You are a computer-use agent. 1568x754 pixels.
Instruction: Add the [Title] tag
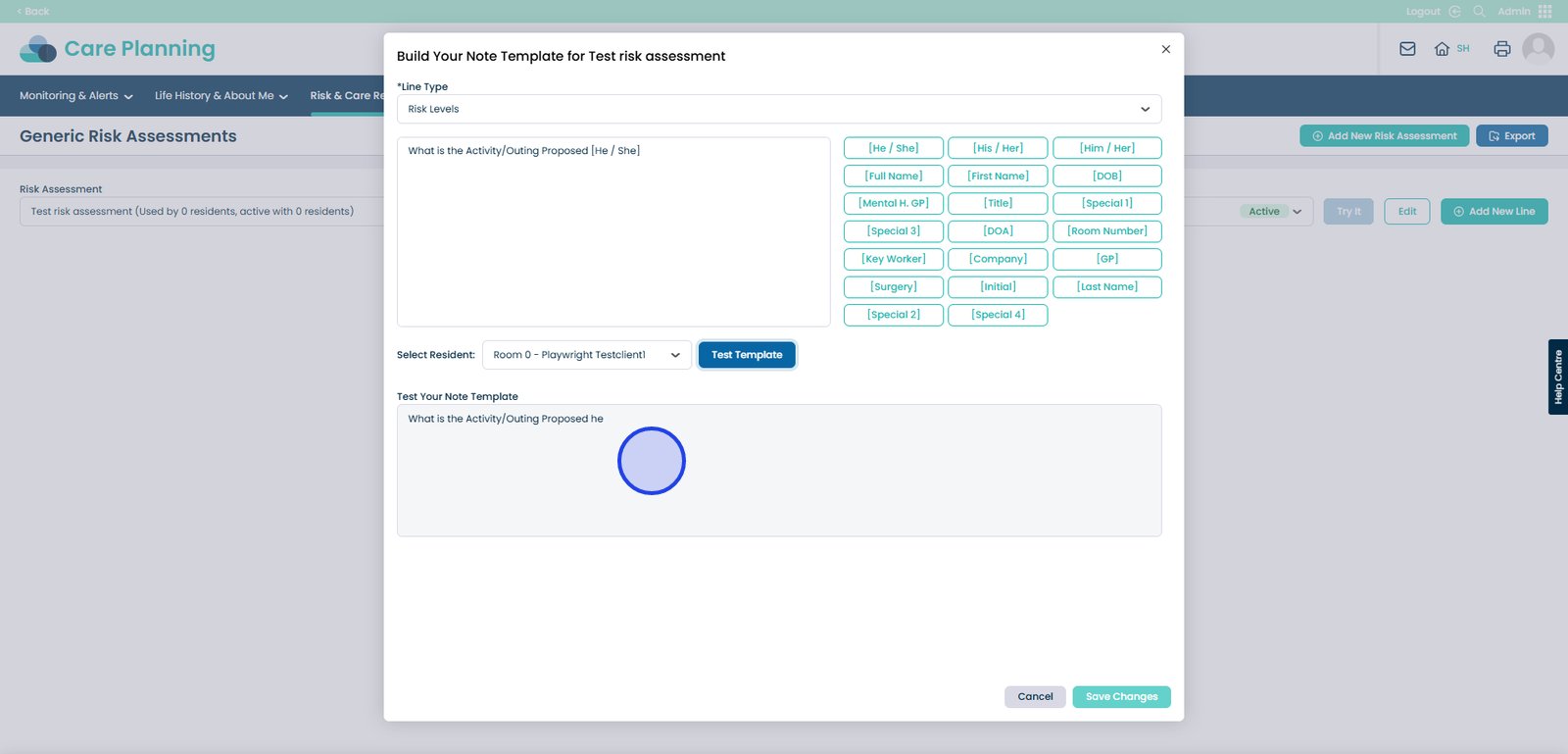998,203
